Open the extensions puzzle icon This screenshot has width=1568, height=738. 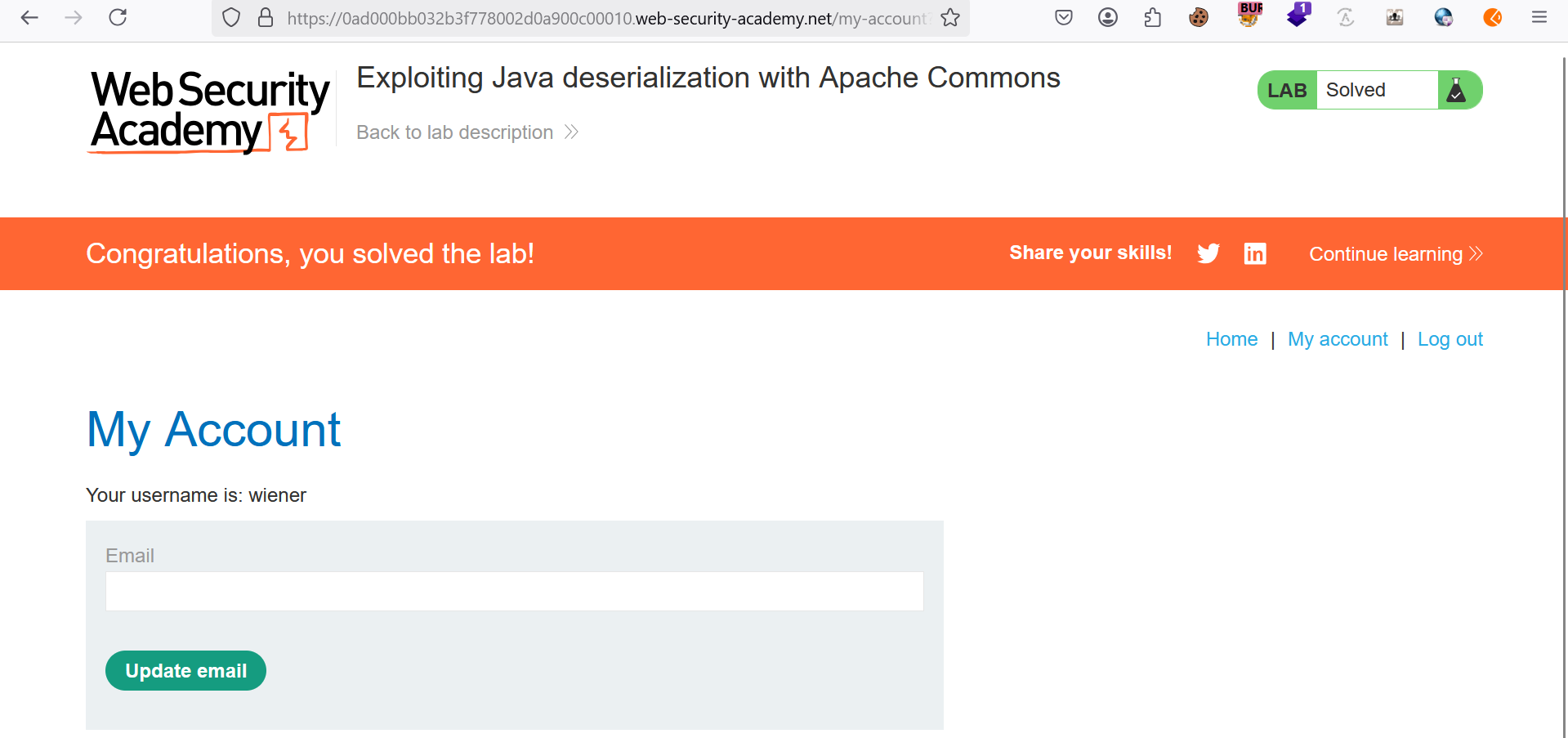click(x=1152, y=17)
